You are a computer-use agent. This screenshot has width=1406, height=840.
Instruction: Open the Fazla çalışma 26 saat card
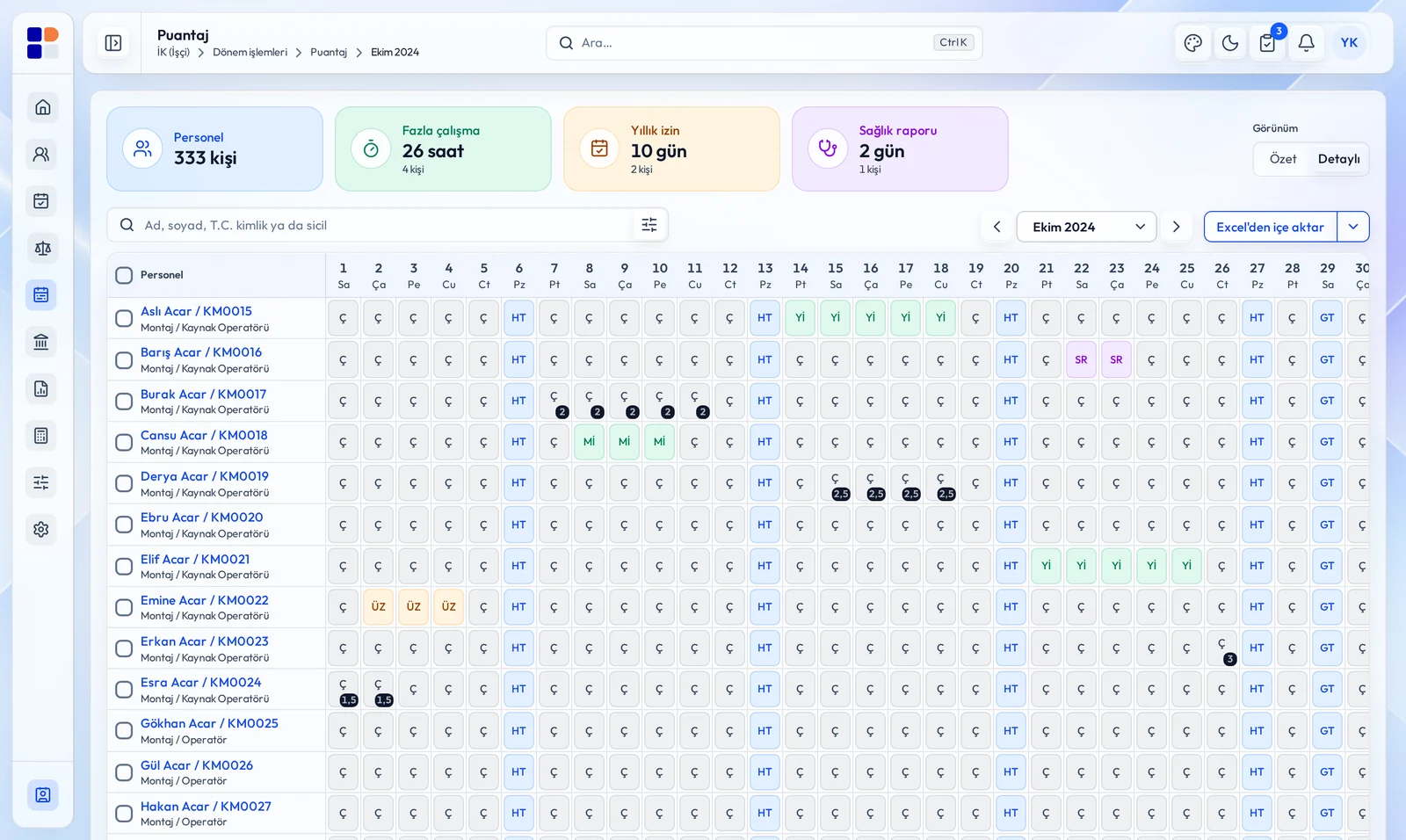pyautogui.click(x=443, y=149)
